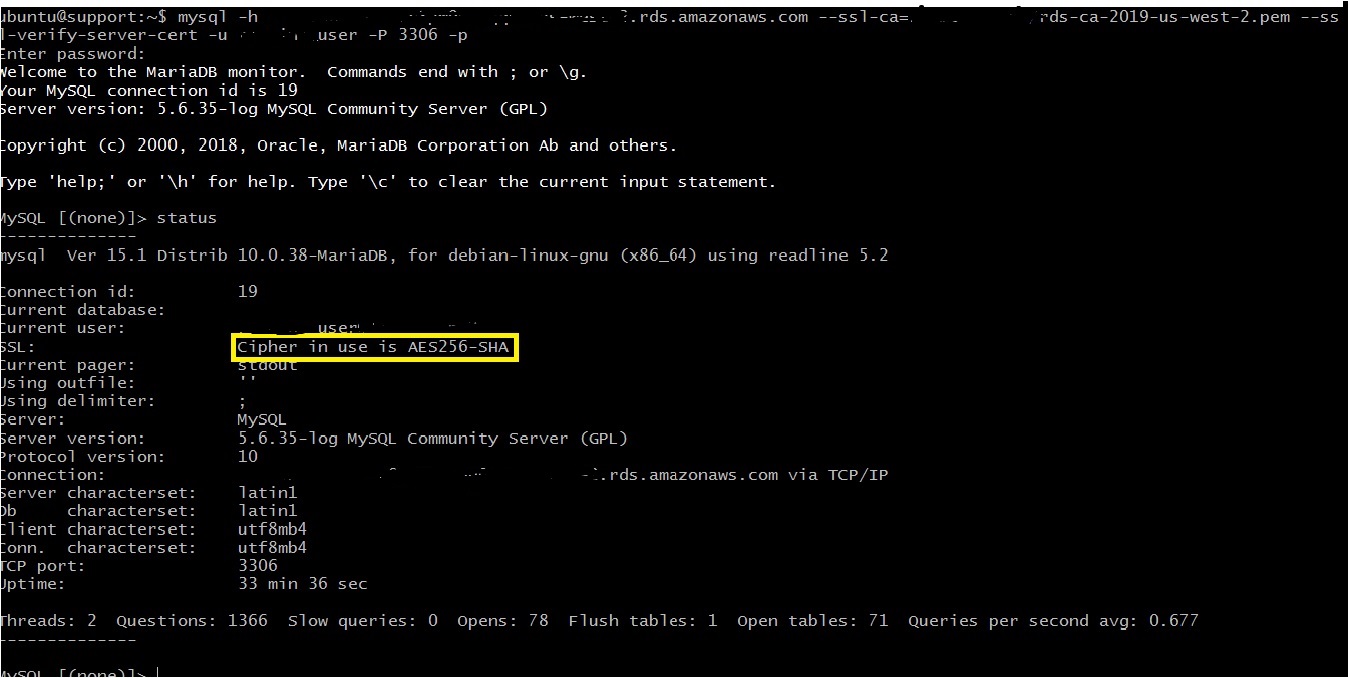The image size is (1348, 678).
Task: Click the 'mysql Ver 15.1 Distrib 10.0.38-MariaDB' line
Action: [444, 255]
